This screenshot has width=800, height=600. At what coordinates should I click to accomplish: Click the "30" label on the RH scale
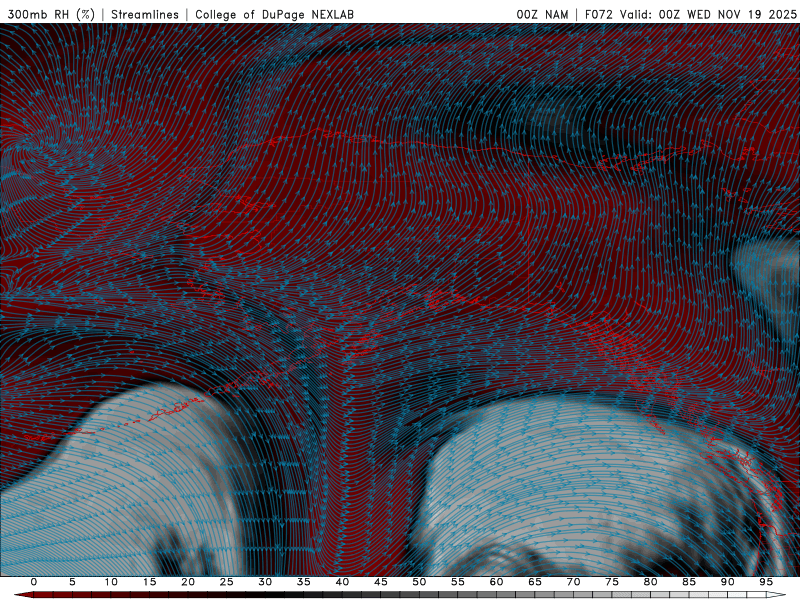pyautogui.click(x=265, y=582)
